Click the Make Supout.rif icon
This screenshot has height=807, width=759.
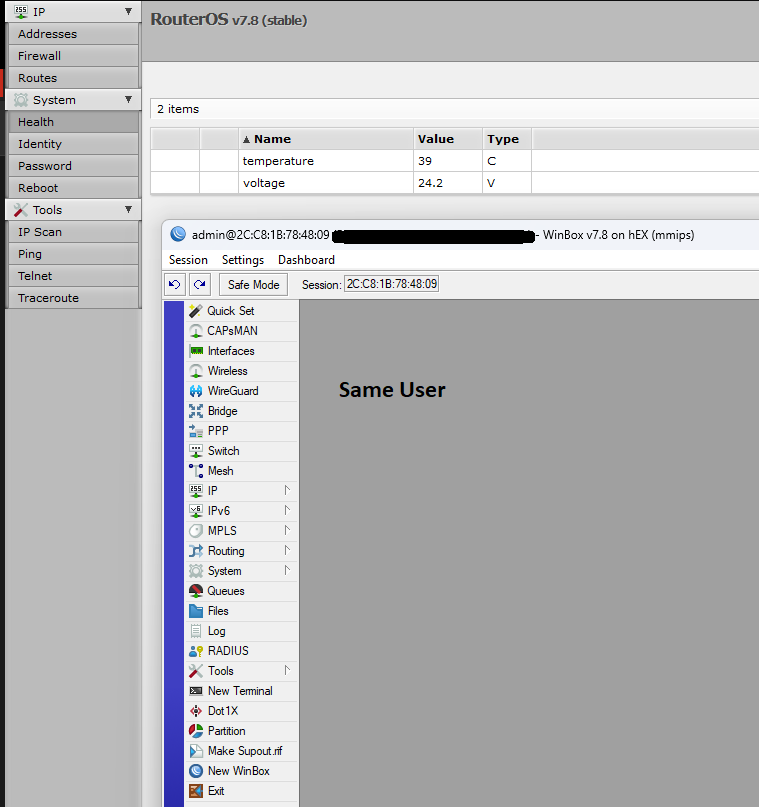point(196,751)
